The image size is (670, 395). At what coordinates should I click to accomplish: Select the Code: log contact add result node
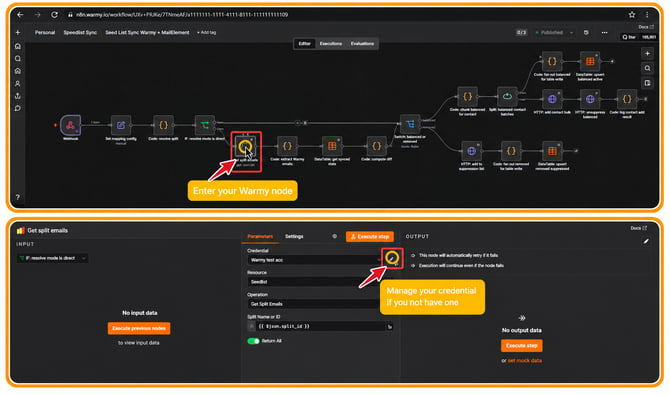tap(627, 99)
